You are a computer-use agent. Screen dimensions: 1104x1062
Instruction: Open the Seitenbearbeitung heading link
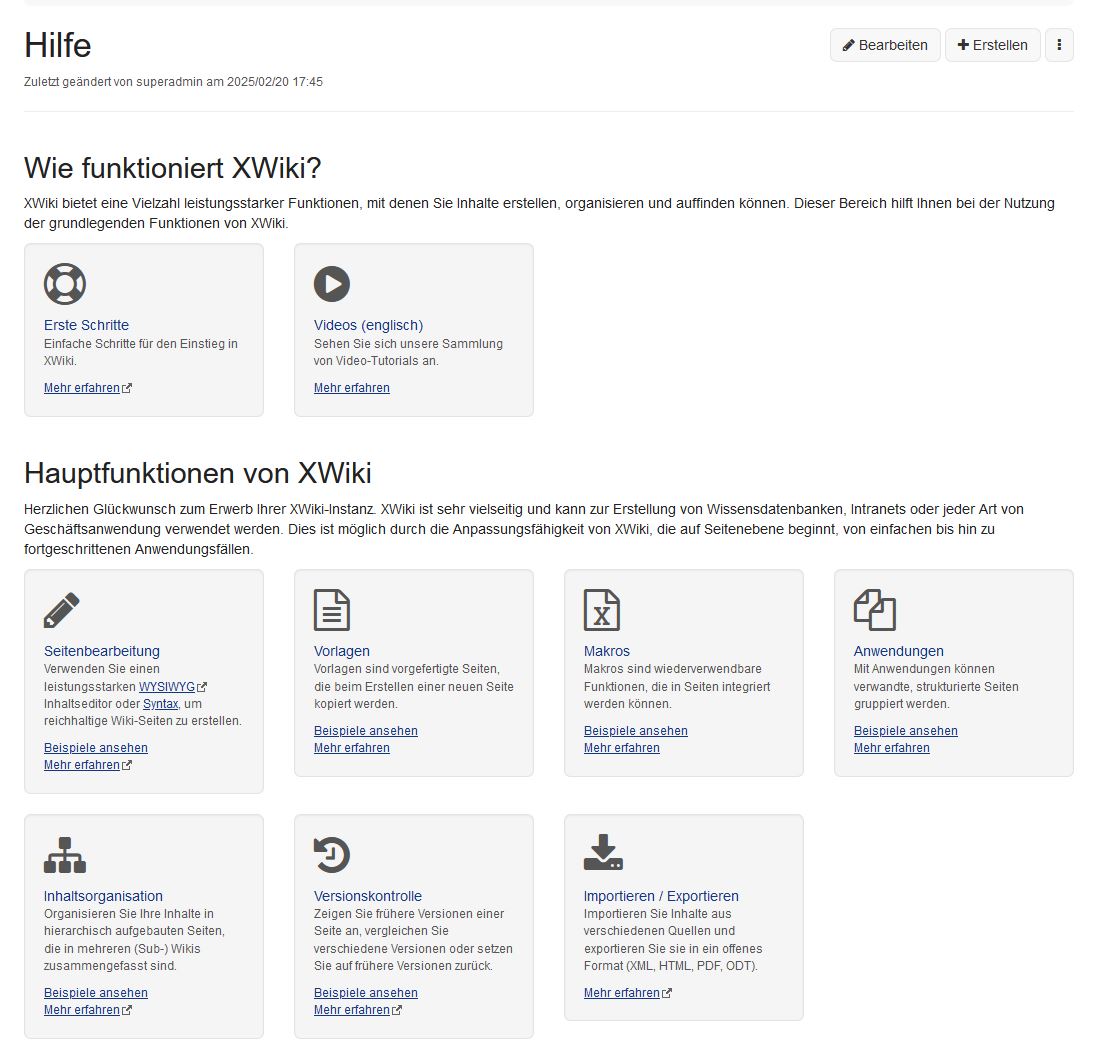[x=101, y=651]
